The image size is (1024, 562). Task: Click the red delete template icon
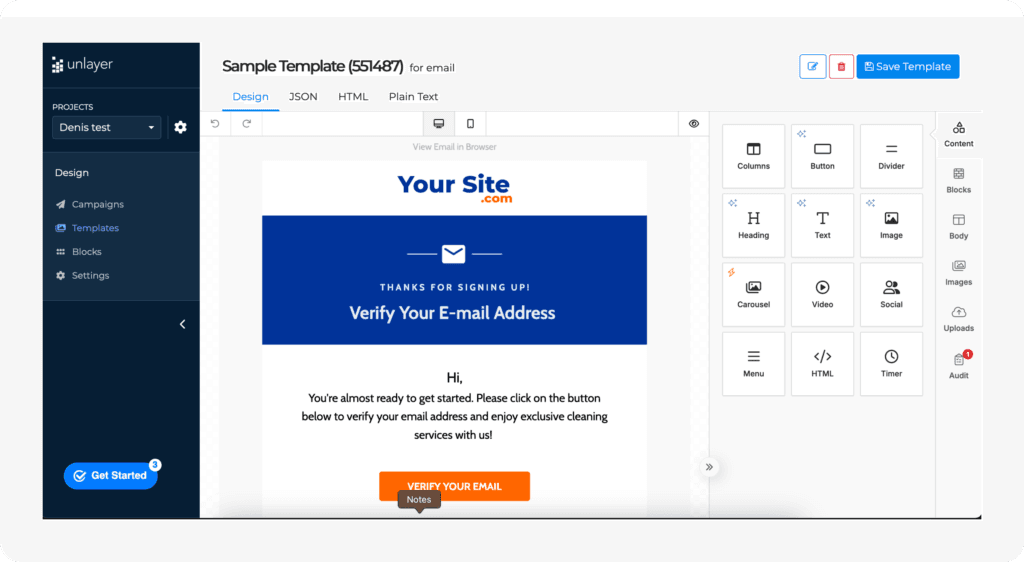pos(841,67)
